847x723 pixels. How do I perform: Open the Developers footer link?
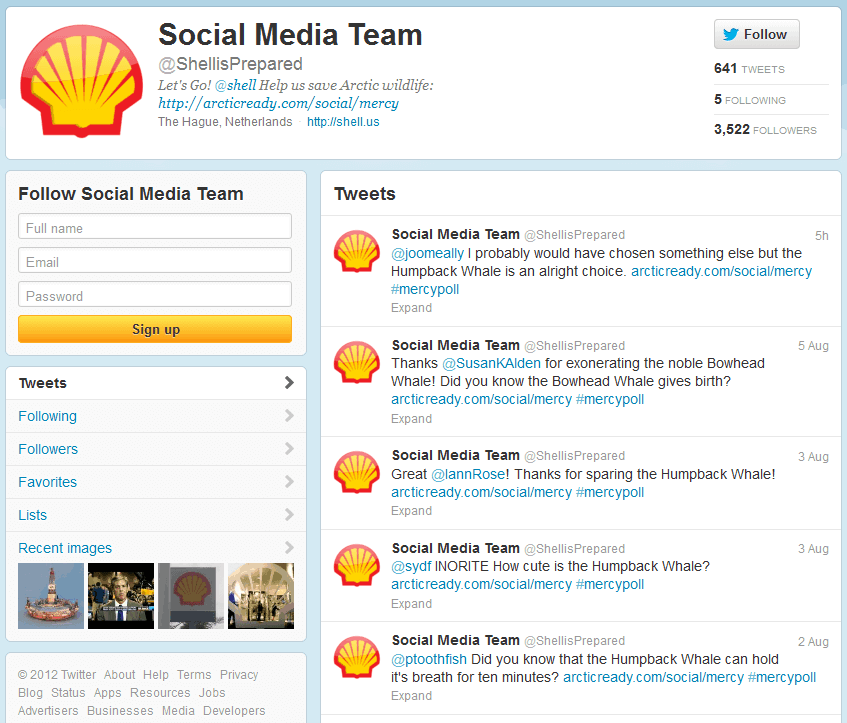234,711
